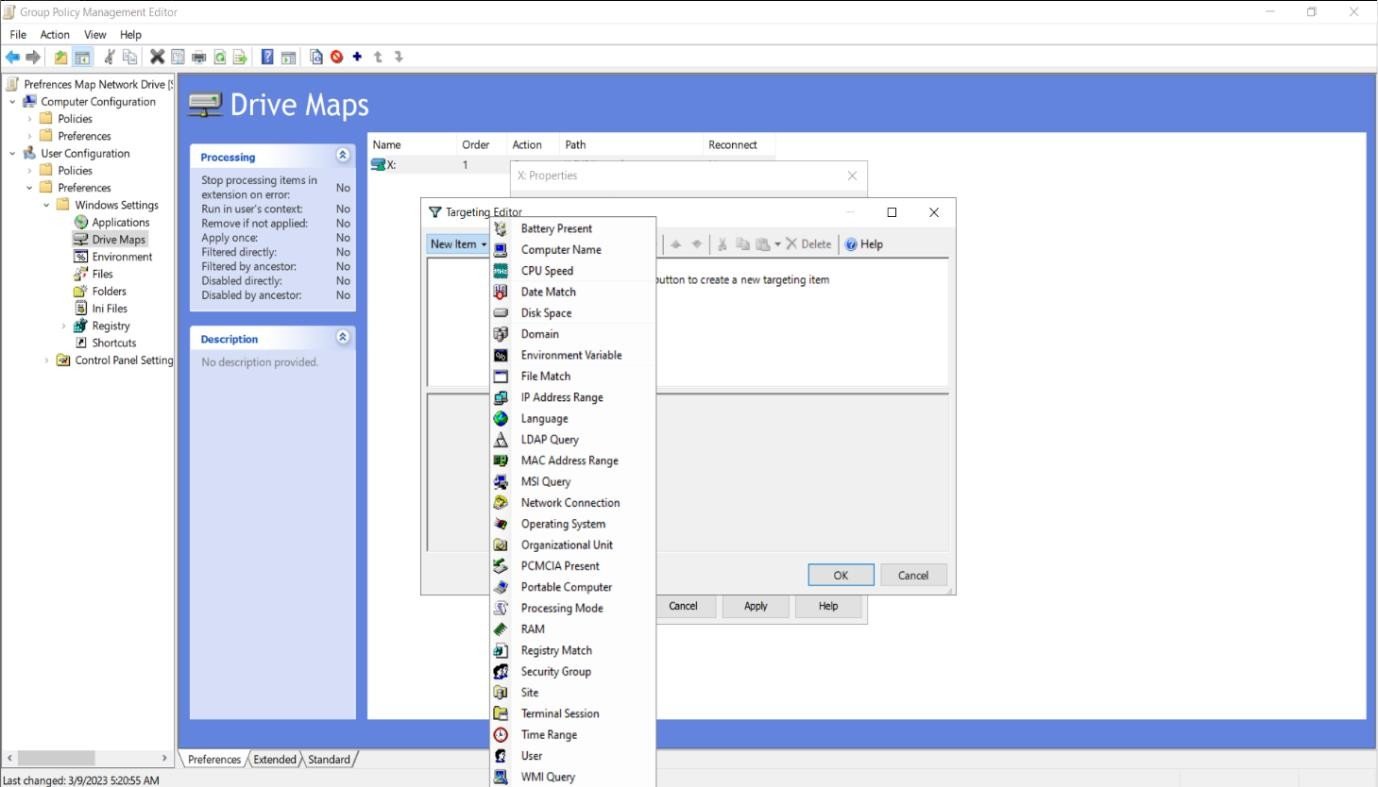
Task: Click the Up one level folder icon
Action: pos(61,57)
